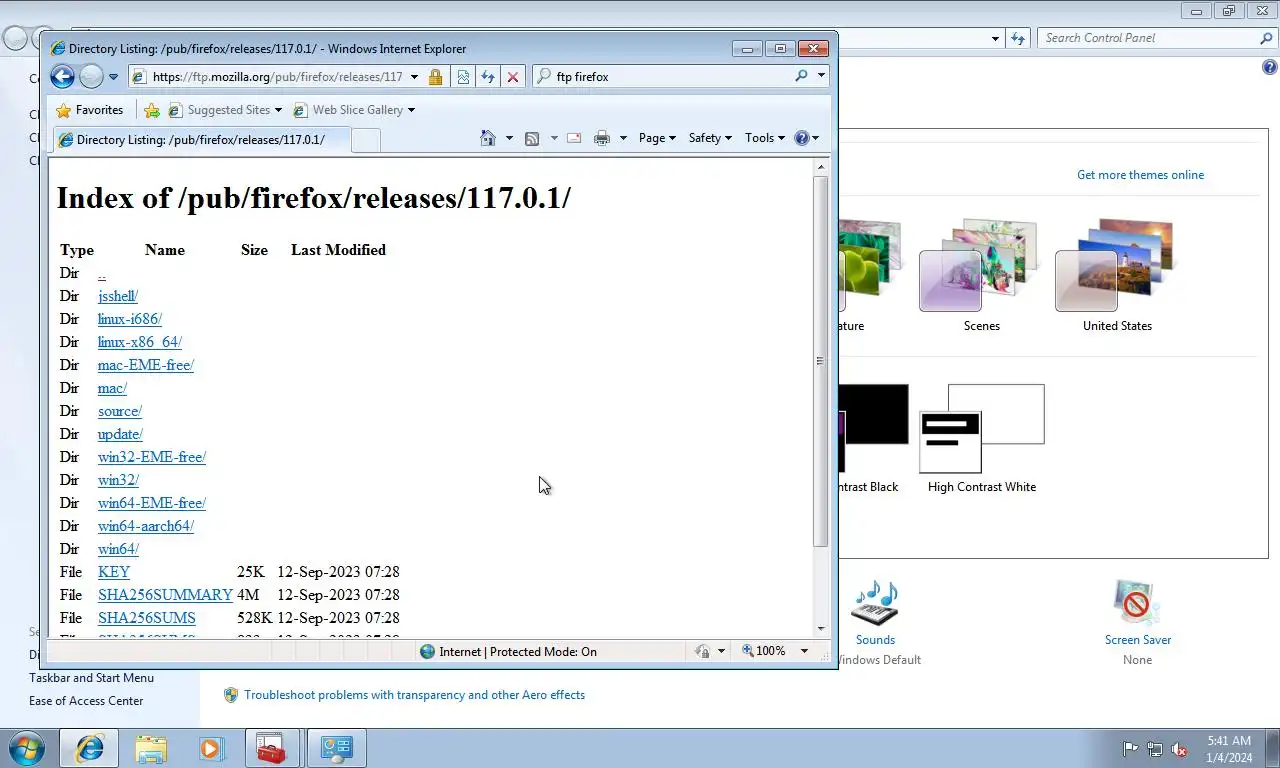Screen dimensions: 1280x768
Task: Click the Home icon in command bar
Action: coord(488,138)
